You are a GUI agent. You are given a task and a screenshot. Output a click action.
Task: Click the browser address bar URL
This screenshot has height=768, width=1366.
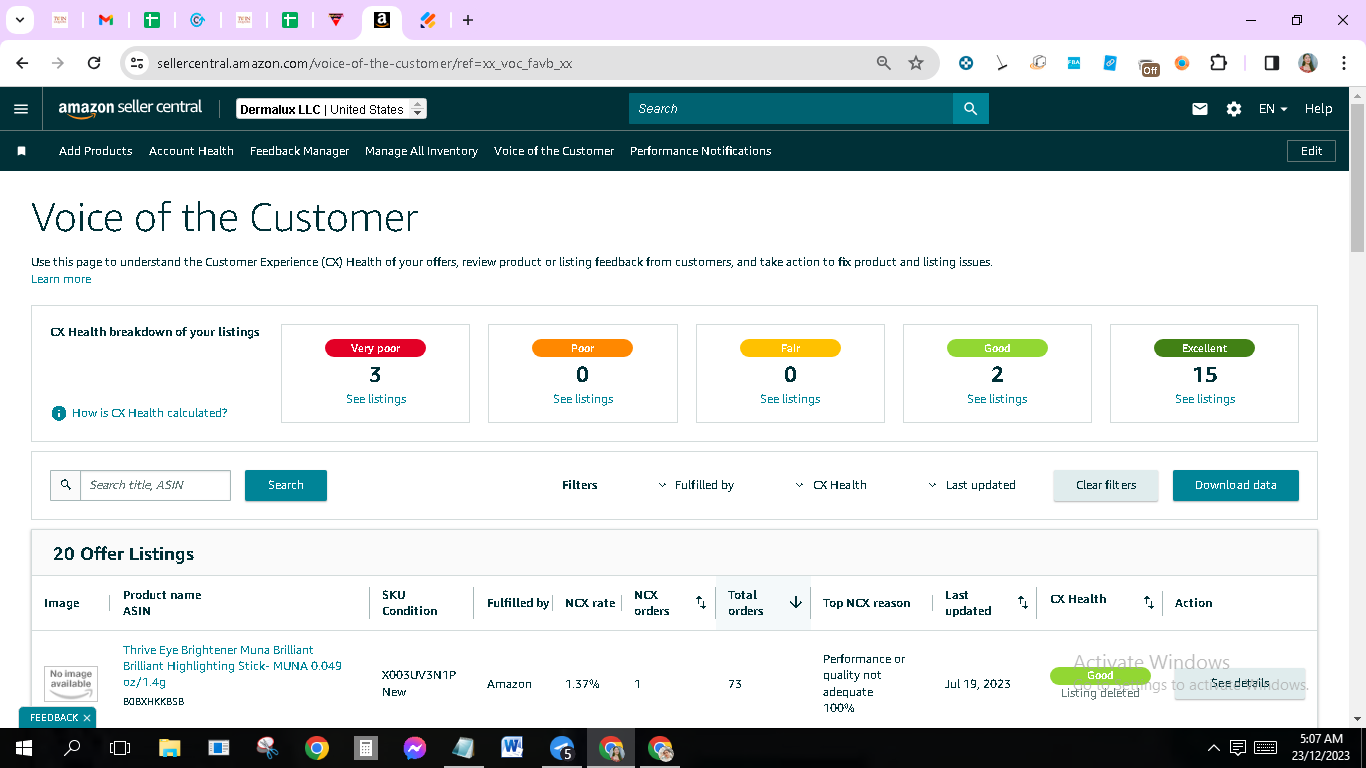coord(364,63)
